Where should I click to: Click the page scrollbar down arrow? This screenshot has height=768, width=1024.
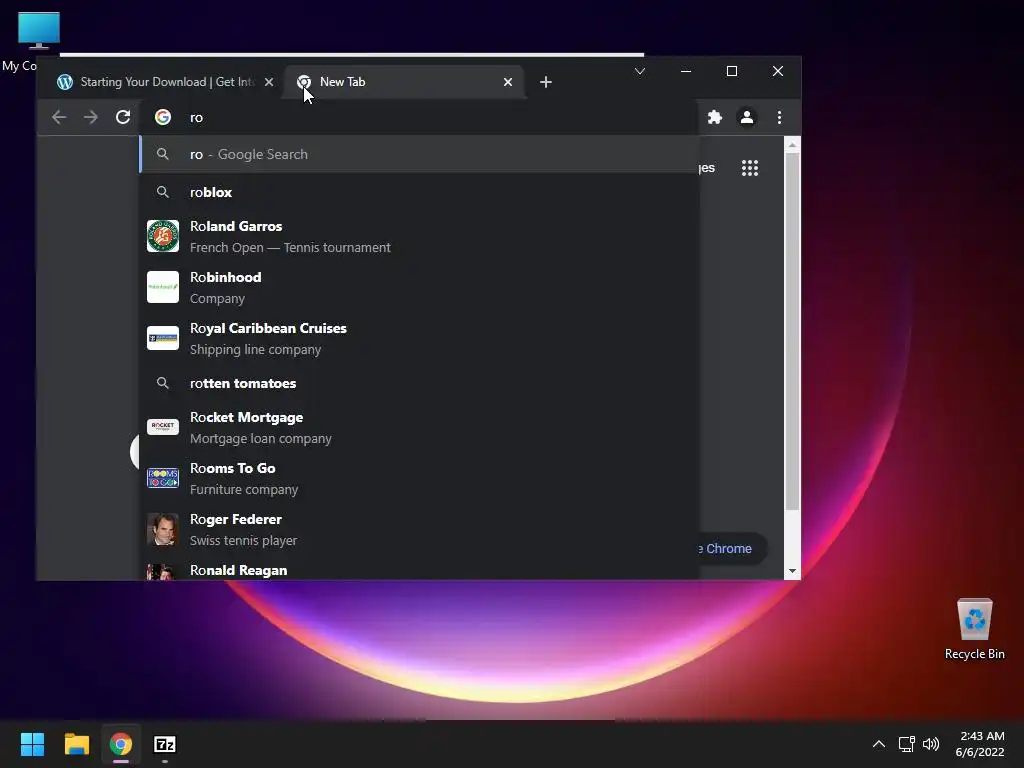792,571
